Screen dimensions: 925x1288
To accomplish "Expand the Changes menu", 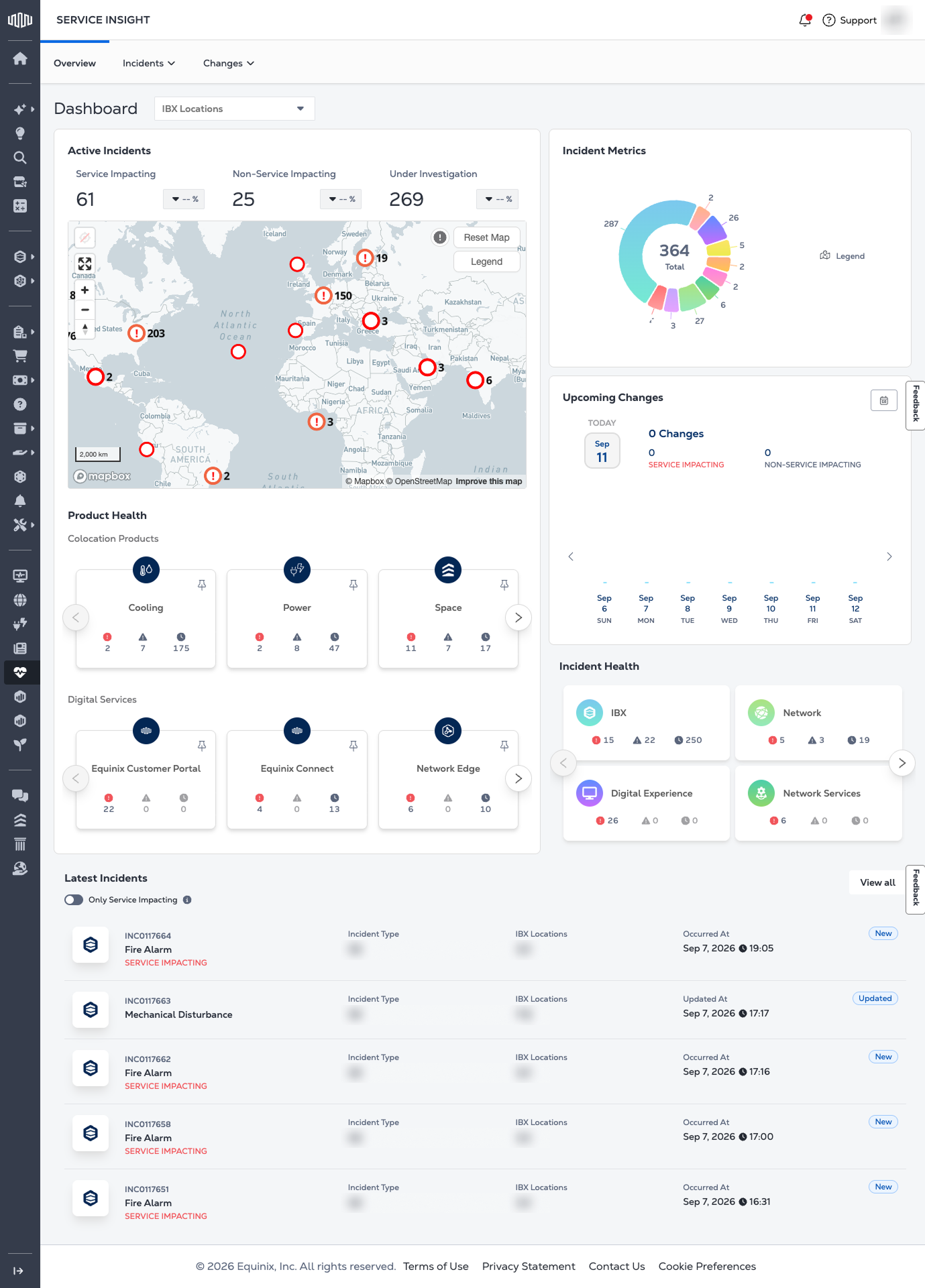I will 229,63.
